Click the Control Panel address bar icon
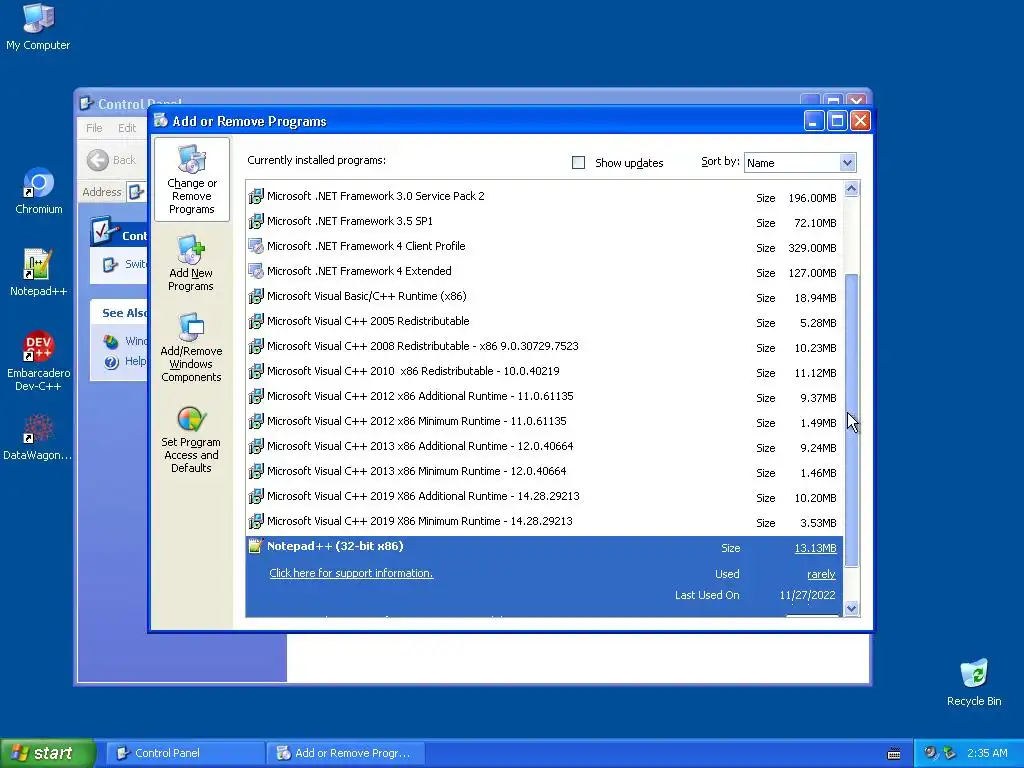 (x=136, y=192)
